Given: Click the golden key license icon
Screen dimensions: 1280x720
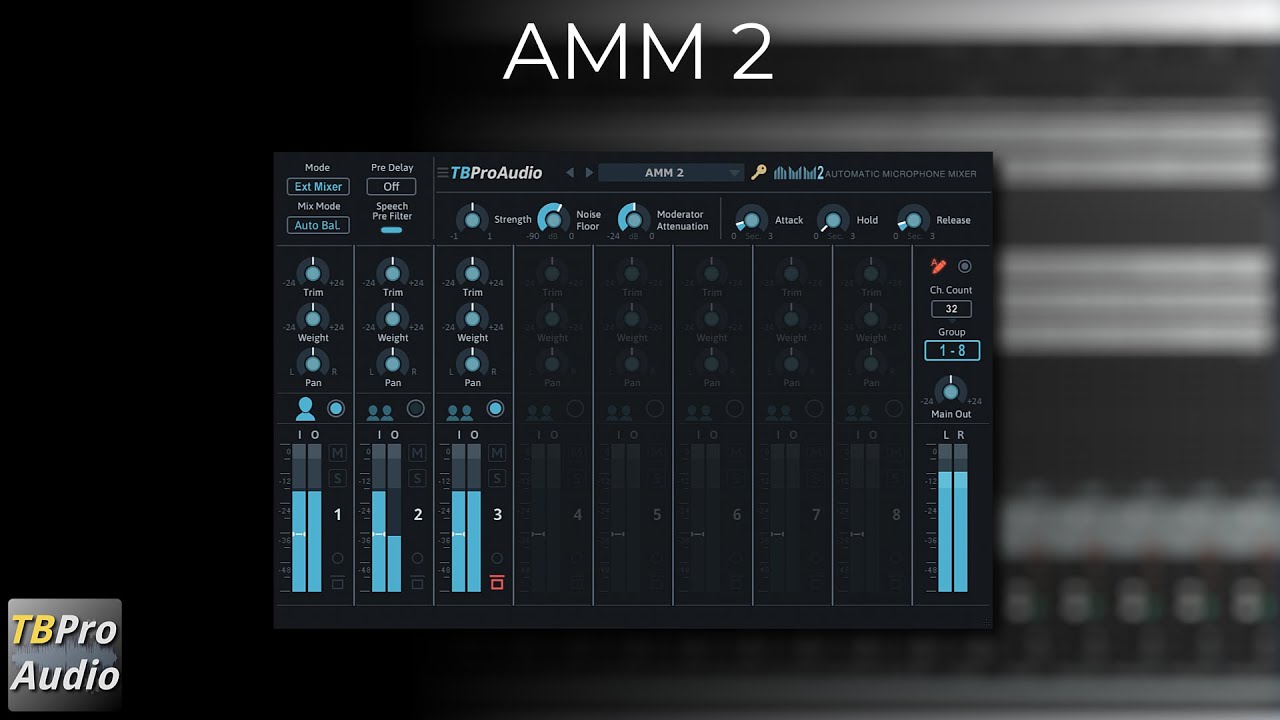Looking at the screenshot, I should pyautogui.click(x=759, y=172).
